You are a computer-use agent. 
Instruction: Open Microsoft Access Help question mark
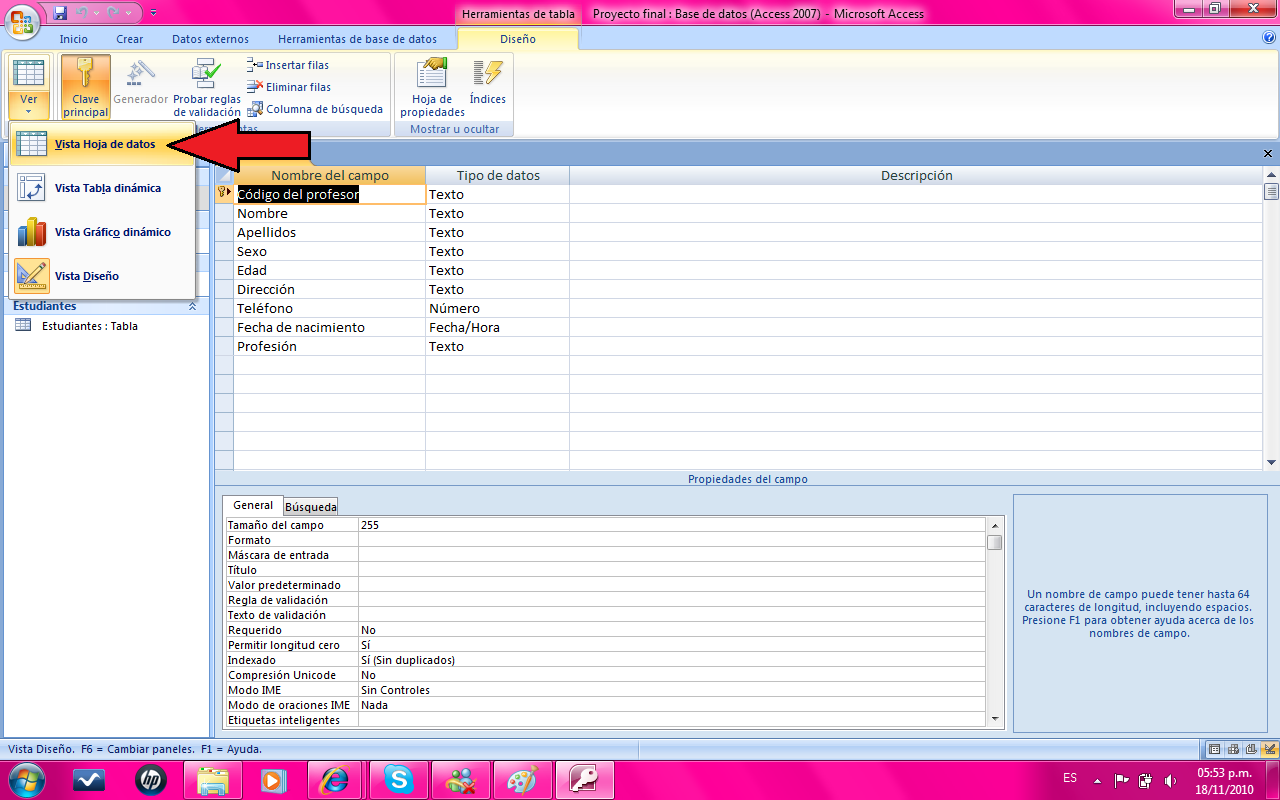click(1269, 38)
